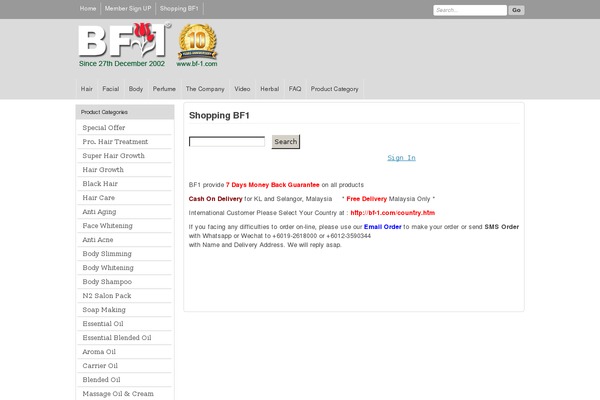Open the FAQ menu
600x400 pixels.
pos(295,89)
